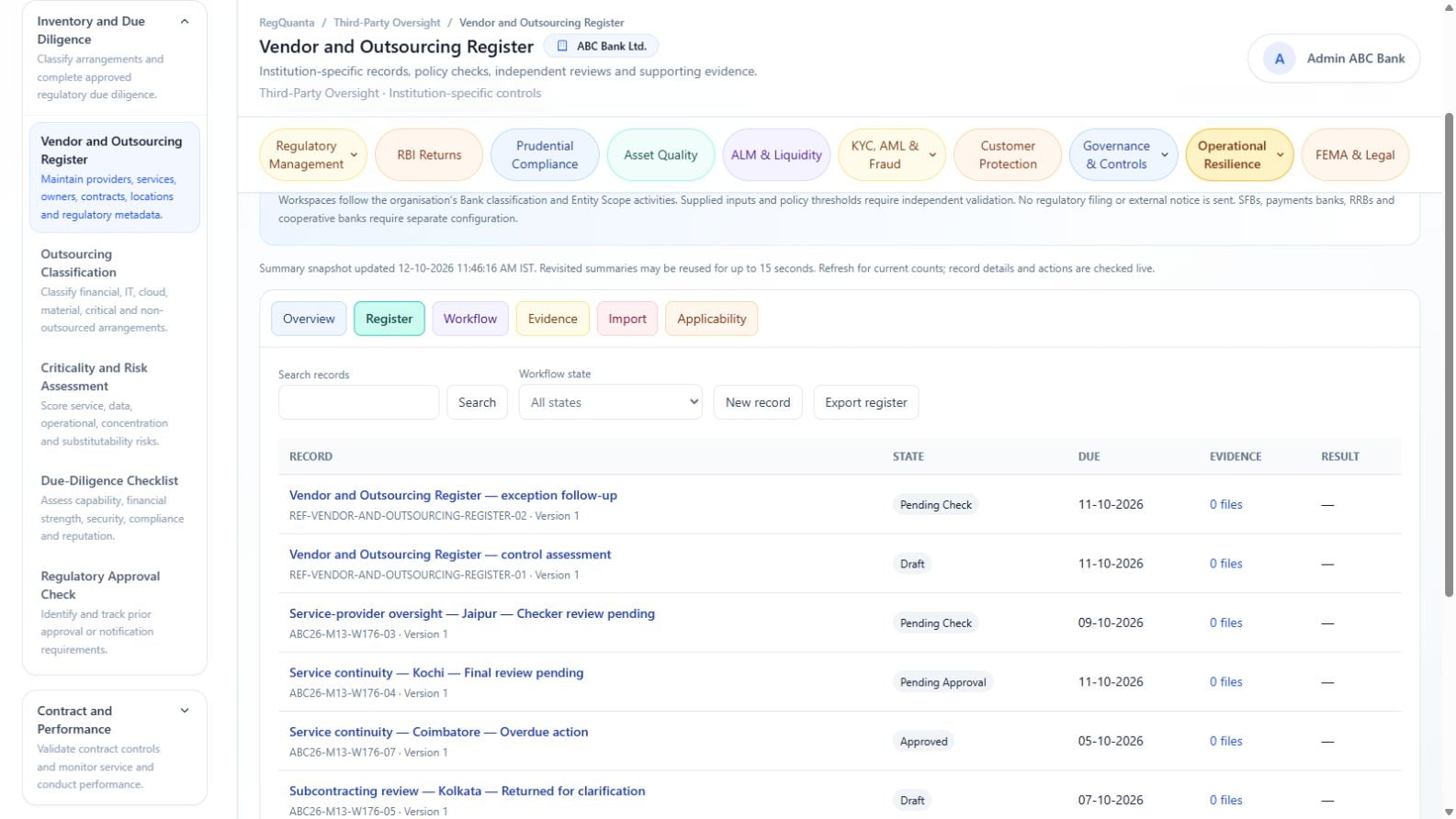Expand the Contract and Performance section
The image size is (1456, 819).
(x=185, y=711)
